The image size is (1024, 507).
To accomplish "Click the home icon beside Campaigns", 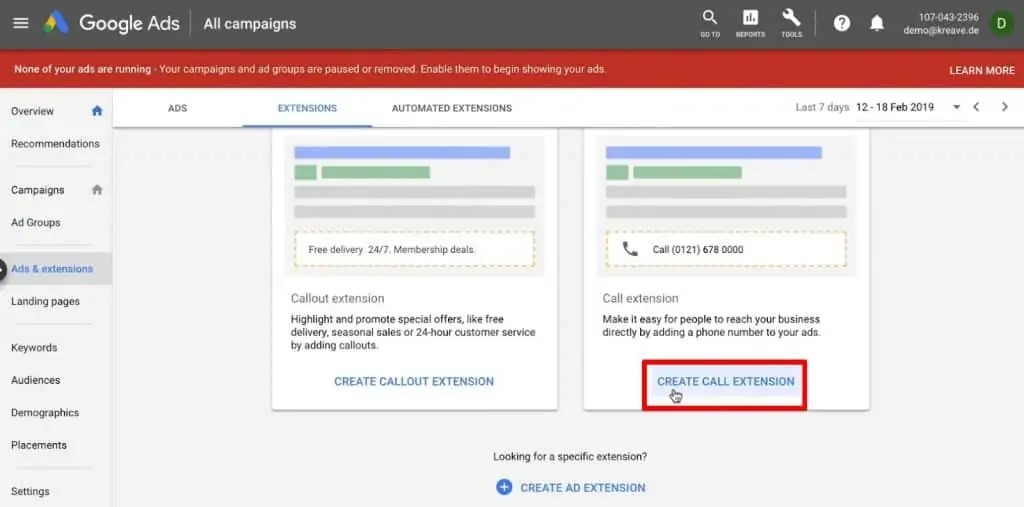I will click(x=97, y=190).
